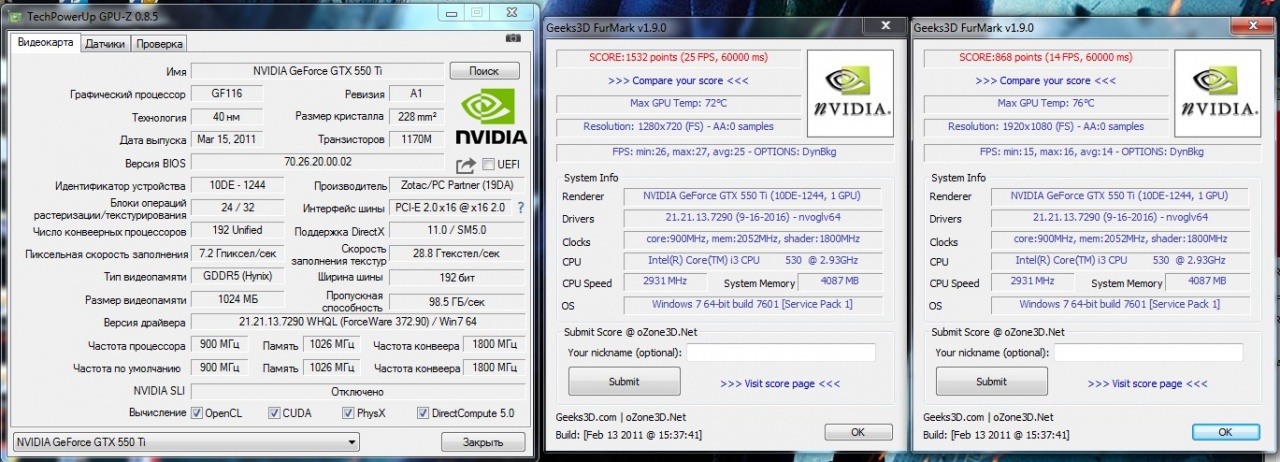1280x462 pixels.
Task: Click nickname field in the 868-point FurMark window
Action: click(x=1148, y=352)
